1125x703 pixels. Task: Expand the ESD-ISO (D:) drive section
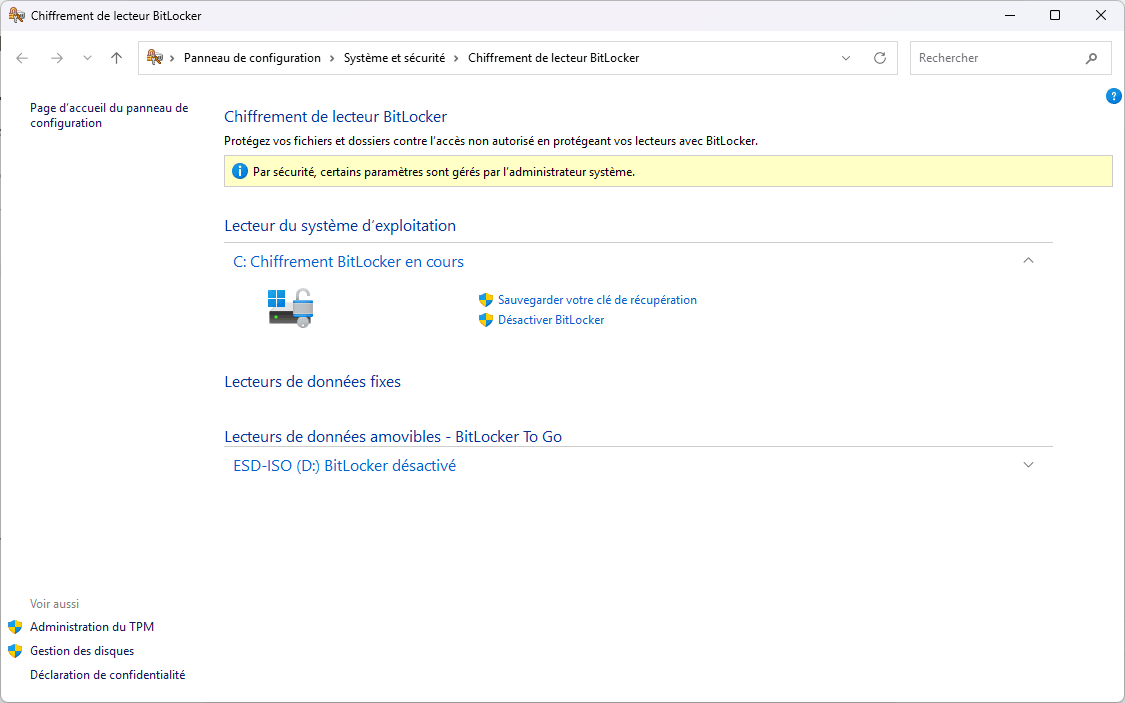1028,465
